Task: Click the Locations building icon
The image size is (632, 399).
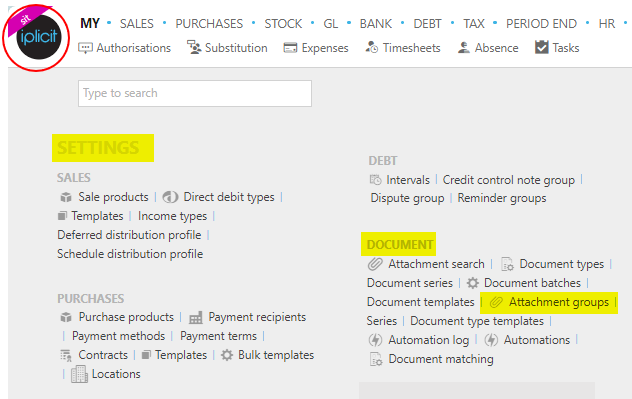Action: click(79, 374)
